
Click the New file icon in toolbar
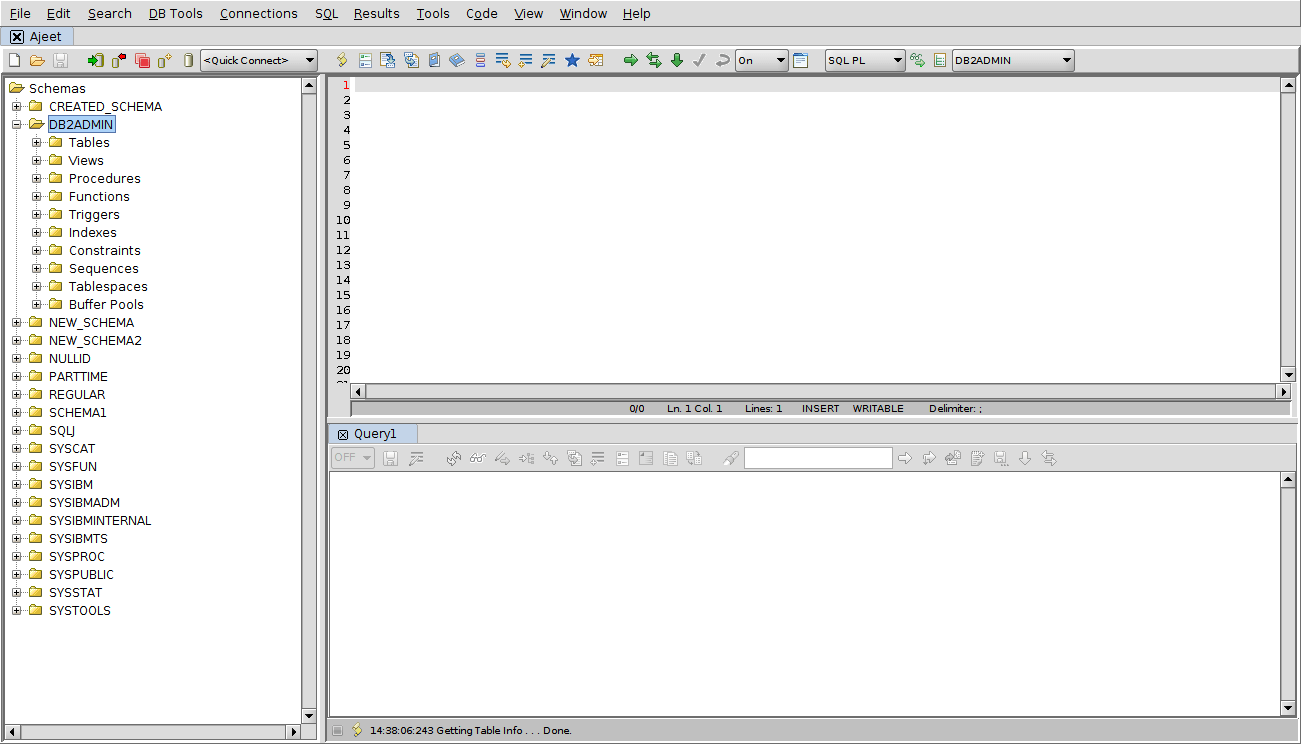click(14, 61)
